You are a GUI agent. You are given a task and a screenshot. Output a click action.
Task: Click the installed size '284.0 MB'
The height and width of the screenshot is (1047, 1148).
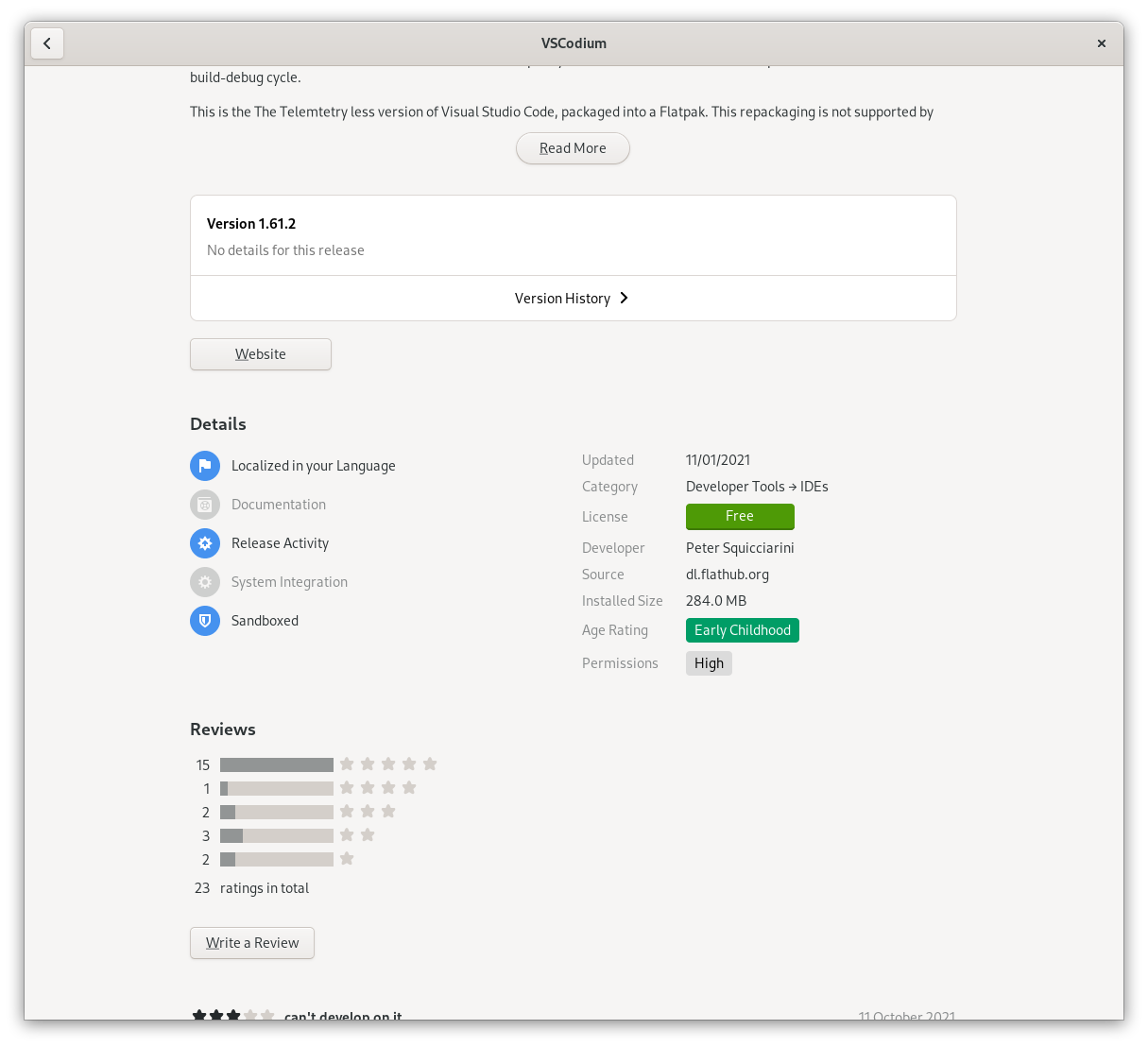(716, 601)
